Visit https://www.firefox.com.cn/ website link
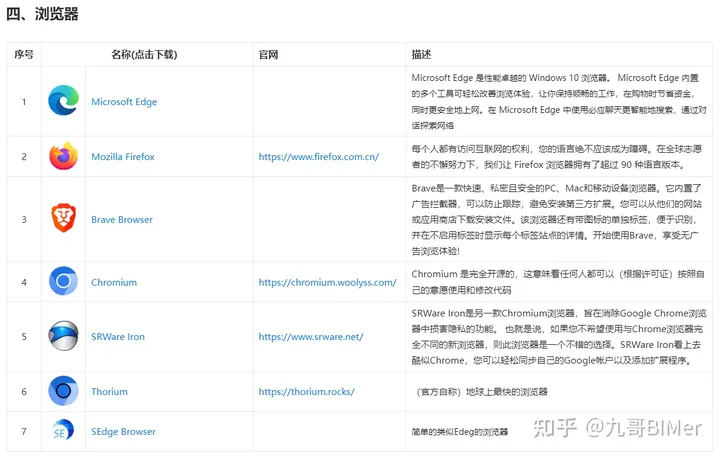Screen dimensions: 720x456 [319, 157]
